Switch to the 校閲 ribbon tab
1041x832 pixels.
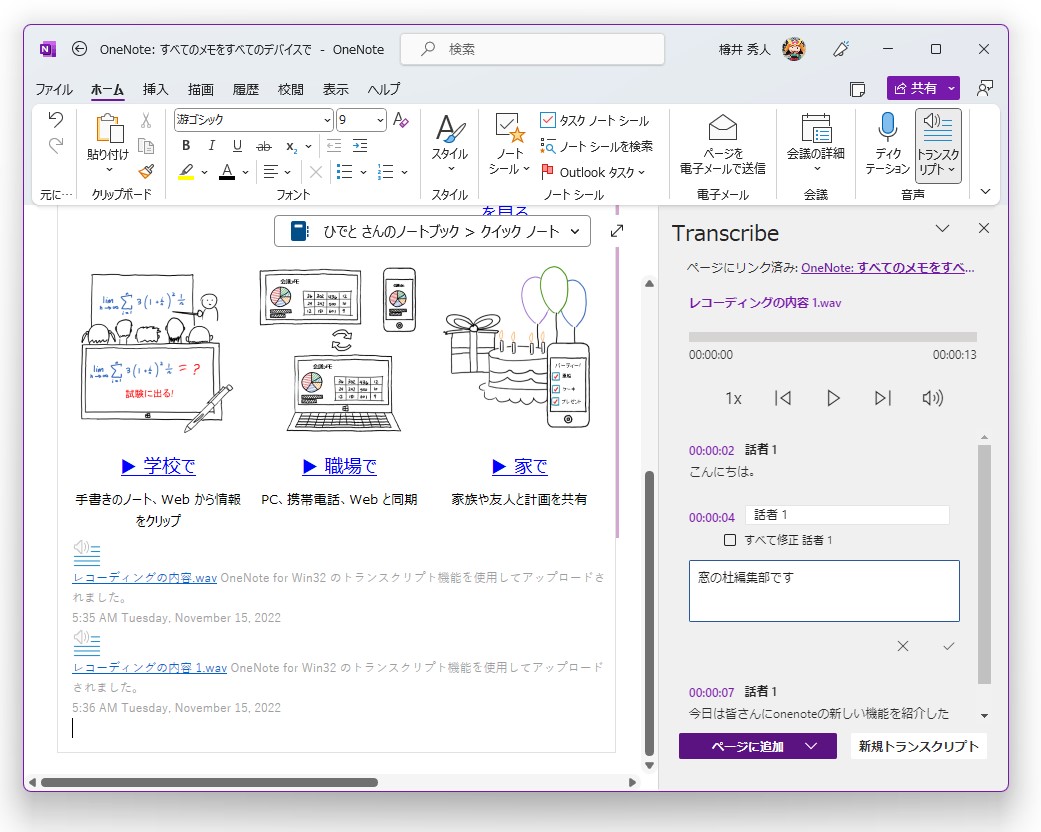point(290,89)
